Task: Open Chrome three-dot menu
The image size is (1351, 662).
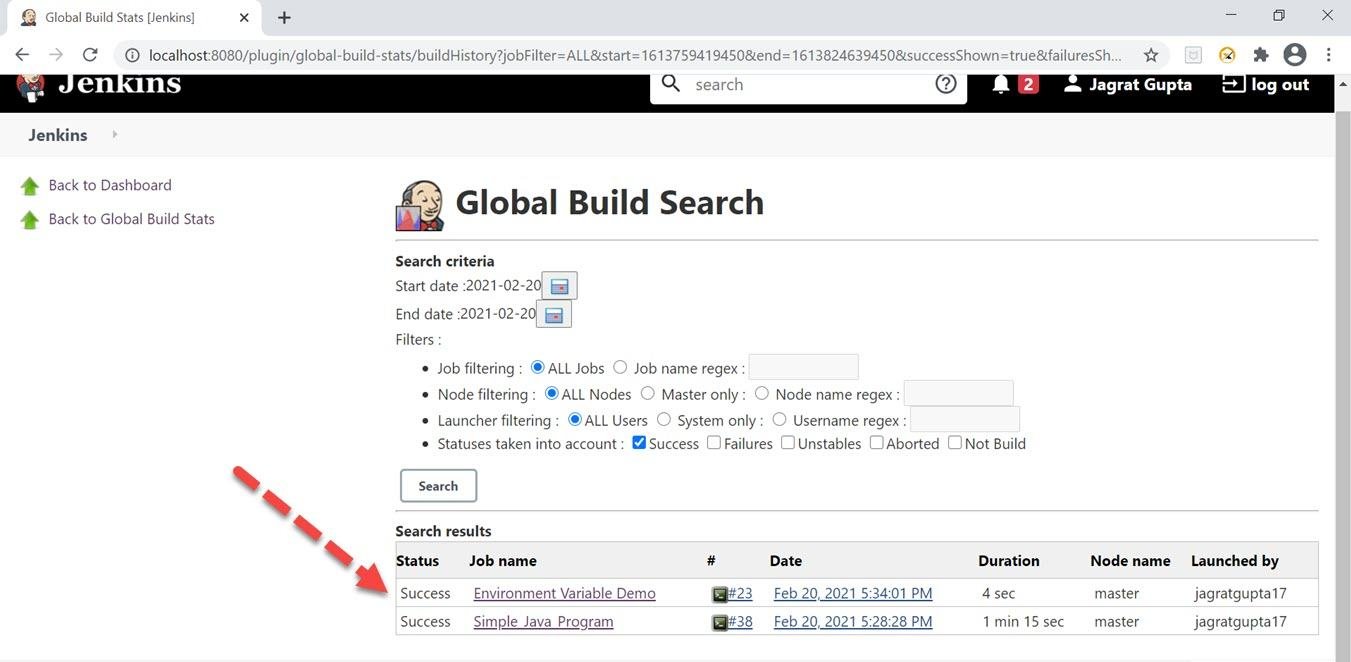Action: [1329, 55]
